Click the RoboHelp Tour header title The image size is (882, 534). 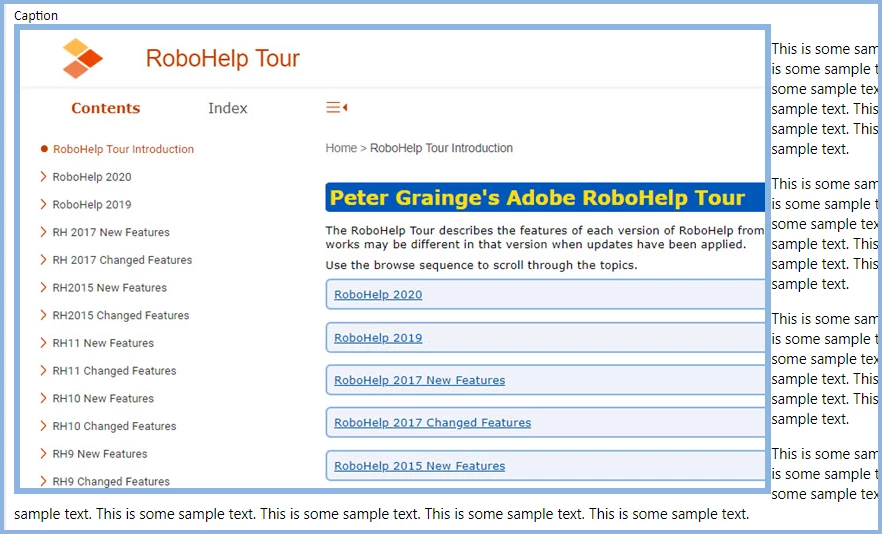point(223,59)
